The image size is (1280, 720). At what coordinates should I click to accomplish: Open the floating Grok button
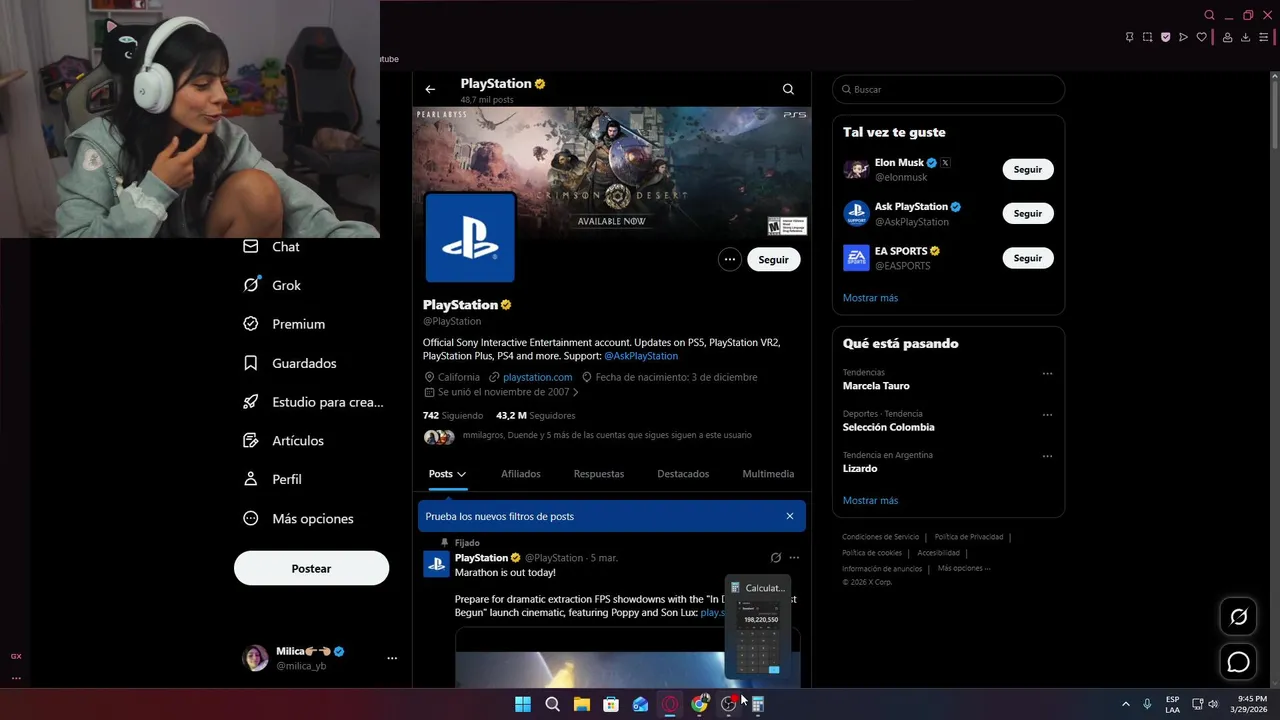tap(1238, 617)
